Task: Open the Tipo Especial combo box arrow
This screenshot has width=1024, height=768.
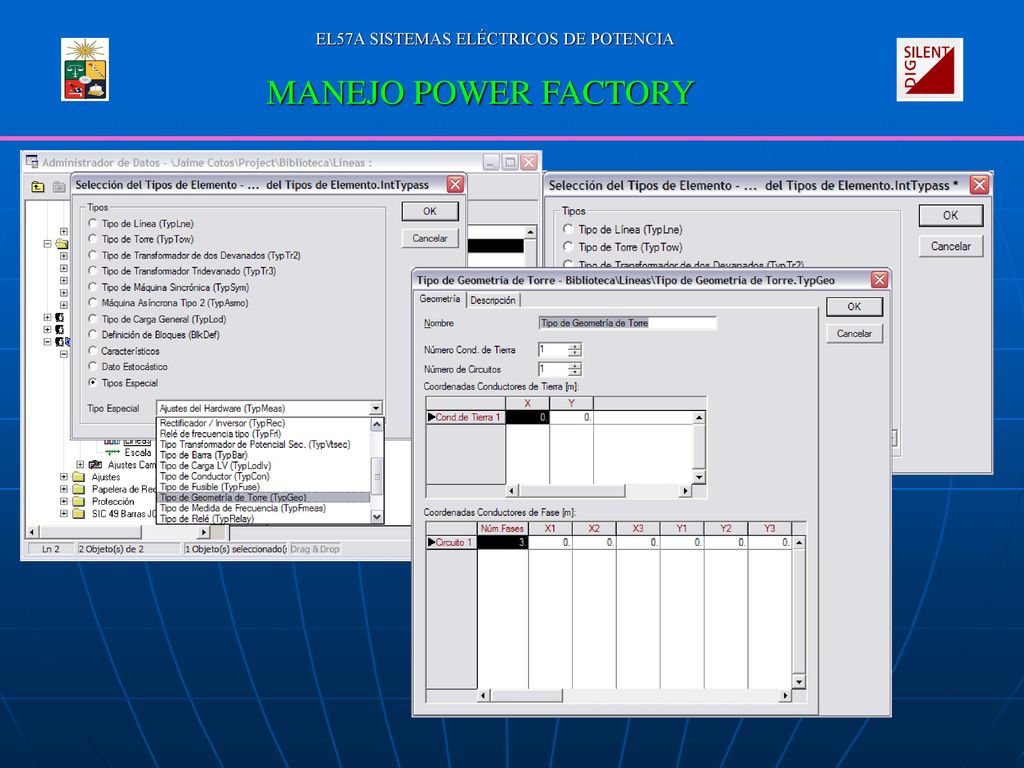Action: [x=376, y=409]
